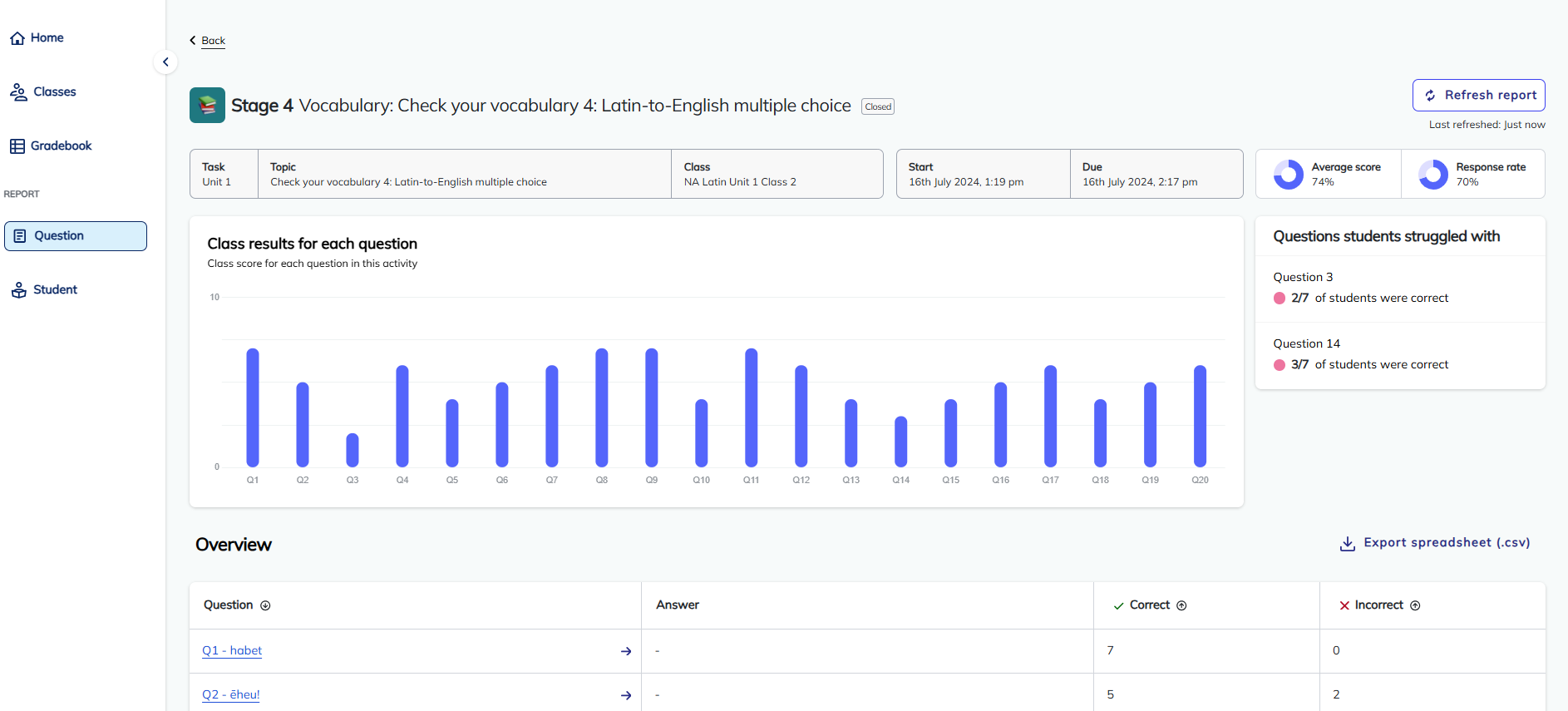Open the Q1 - habet question link
The width and height of the screenshot is (1568, 711).
pyautogui.click(x=232, y=651)
